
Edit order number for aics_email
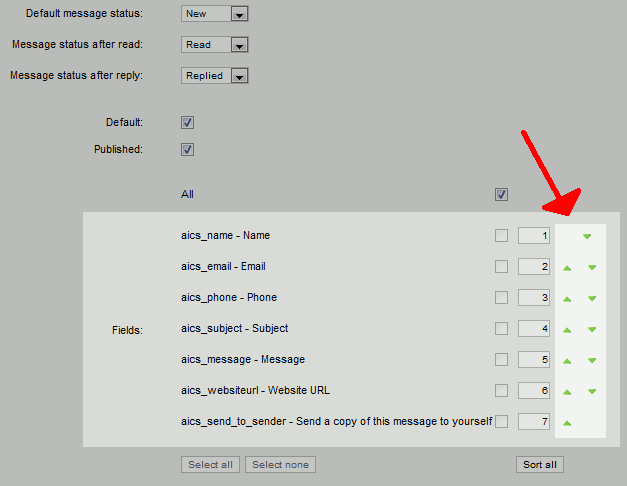[x=534, y=266]
